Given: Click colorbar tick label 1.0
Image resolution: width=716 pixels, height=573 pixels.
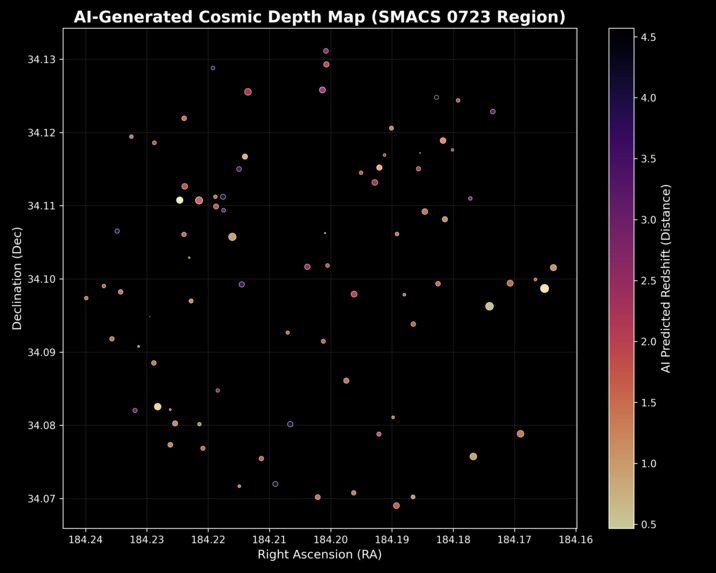Looking at the screenshot, I should 648,464.
